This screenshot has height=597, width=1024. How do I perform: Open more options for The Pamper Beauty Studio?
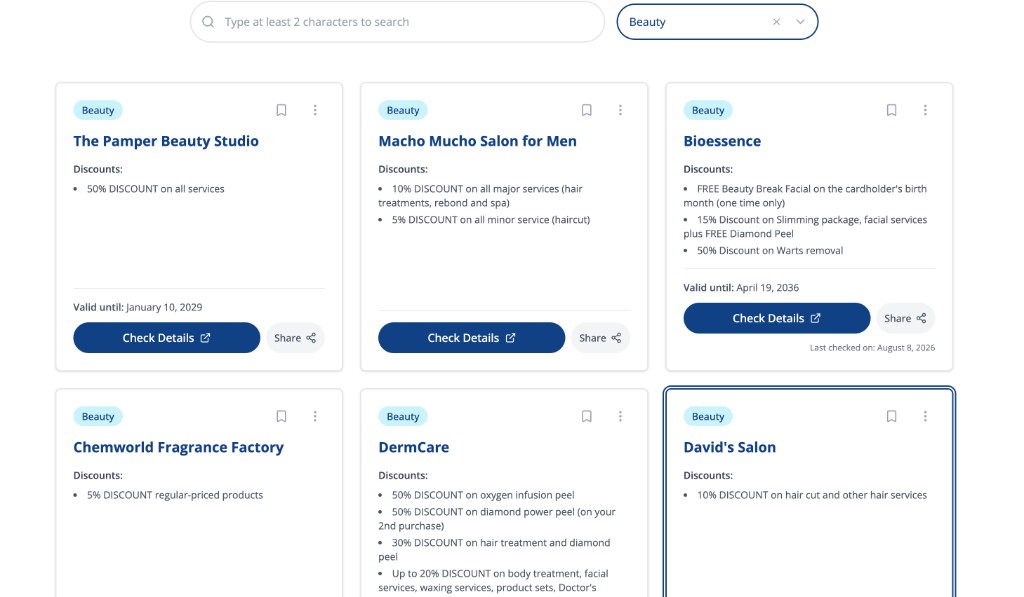coord(315,110)
